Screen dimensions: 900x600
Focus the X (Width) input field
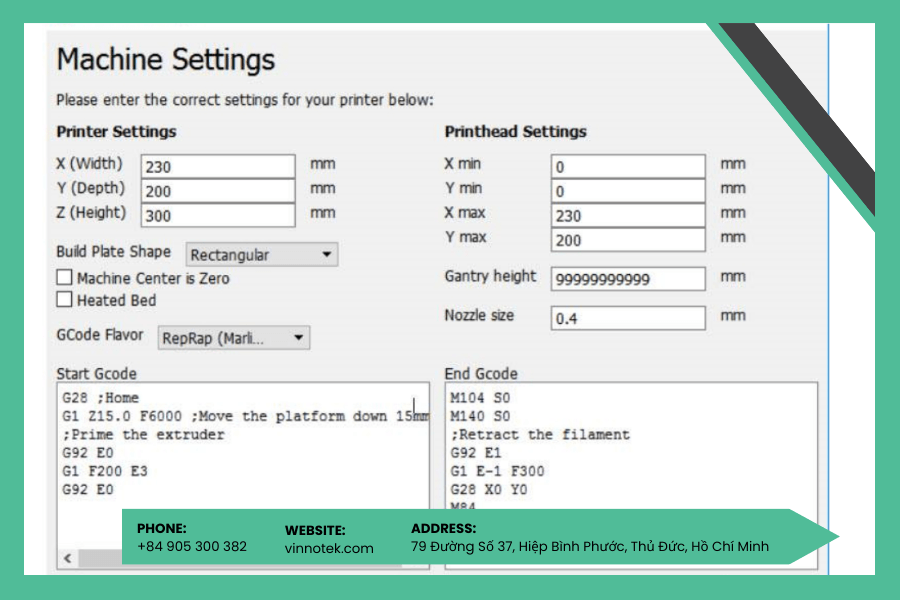(218, 167)
